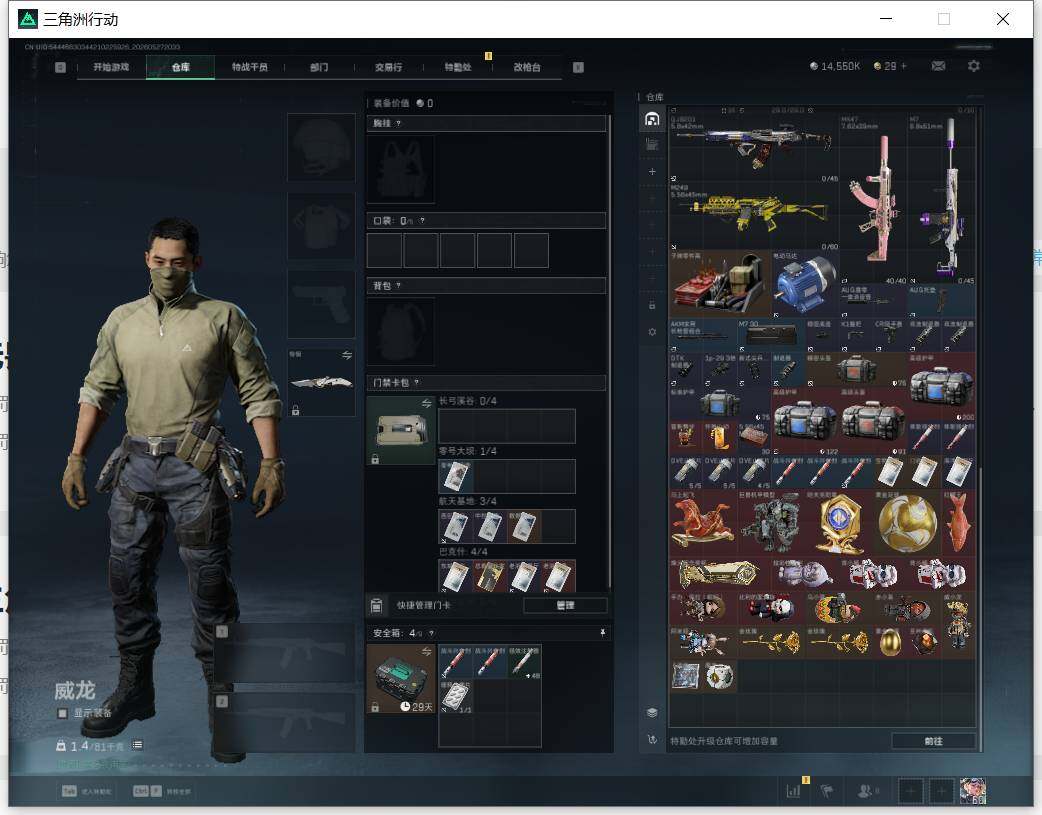Click the pin icon in 安全箱 header
1042x815 pixels.
coord(602,633)
